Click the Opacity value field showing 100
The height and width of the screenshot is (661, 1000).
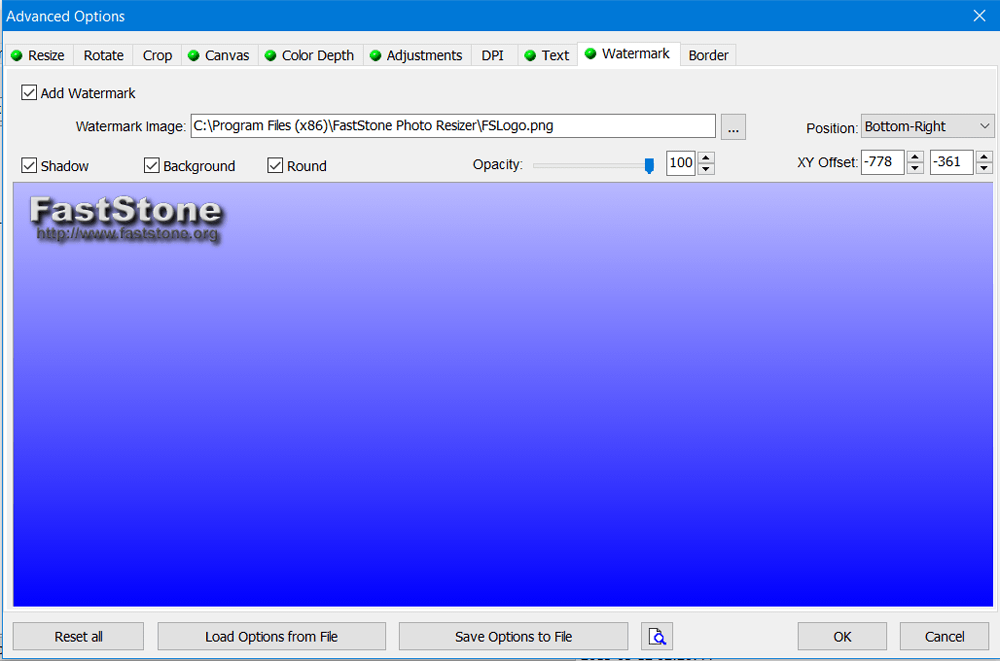[x=680, y=163]
